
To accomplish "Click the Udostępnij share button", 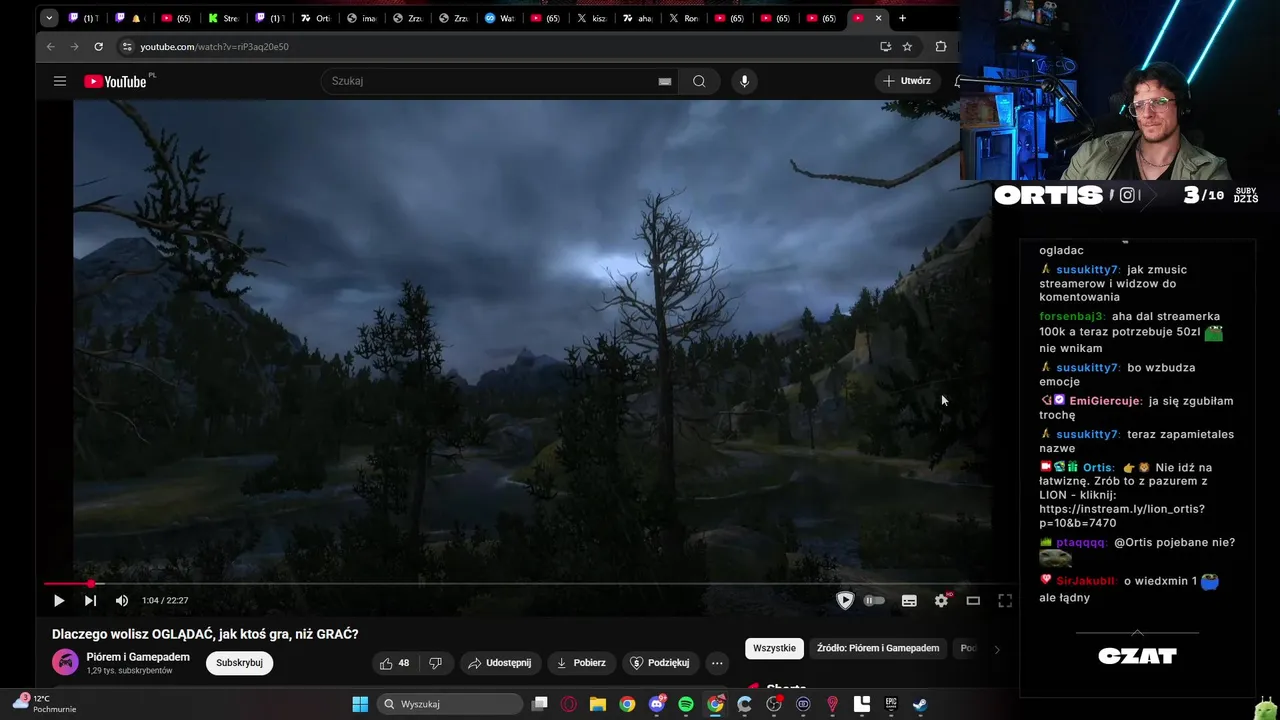I will tap(500, 663).
